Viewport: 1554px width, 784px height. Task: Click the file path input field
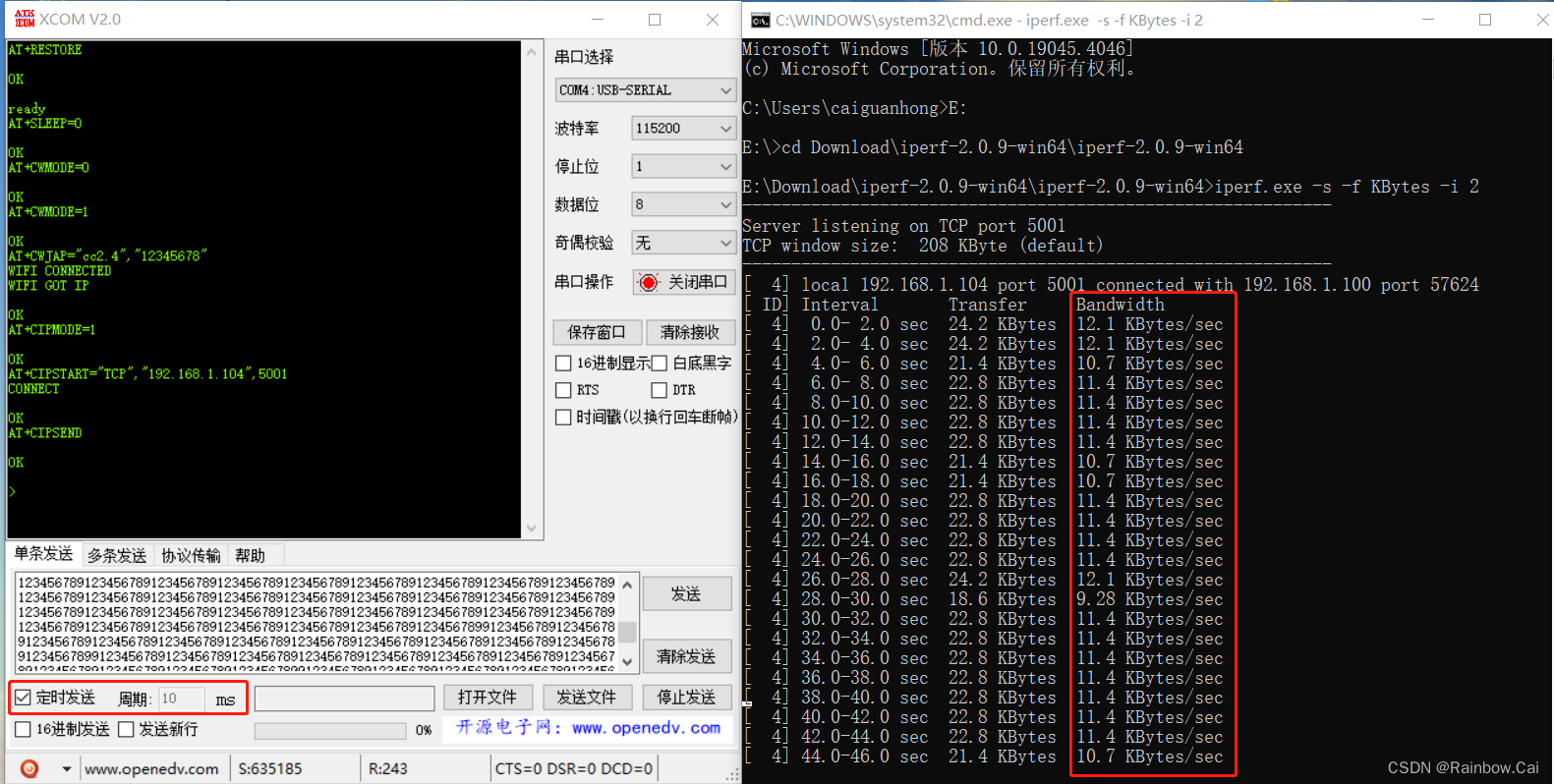click(x=344, y=699)
